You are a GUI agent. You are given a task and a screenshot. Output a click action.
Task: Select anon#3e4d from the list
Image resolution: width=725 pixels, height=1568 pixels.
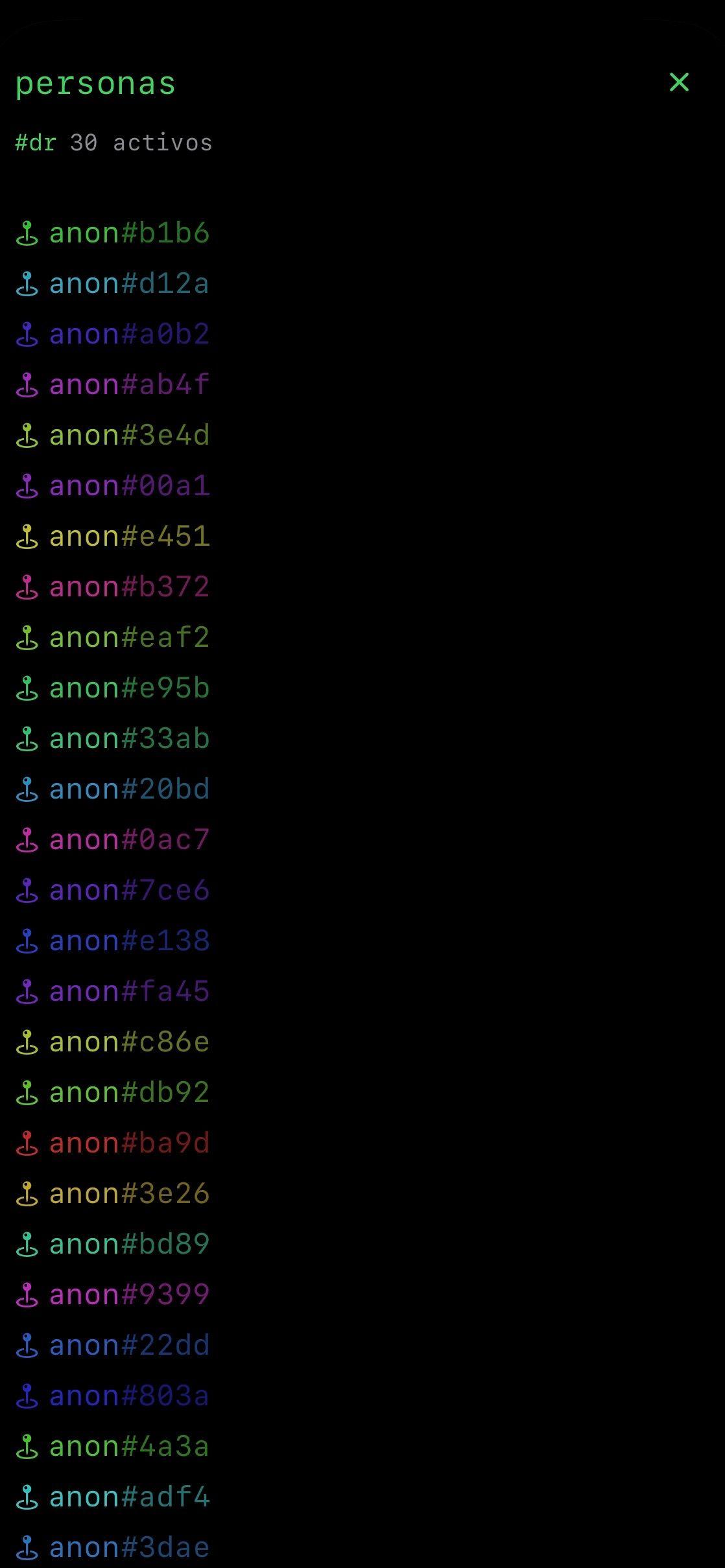pyautogui.click(x=129, y=436)
